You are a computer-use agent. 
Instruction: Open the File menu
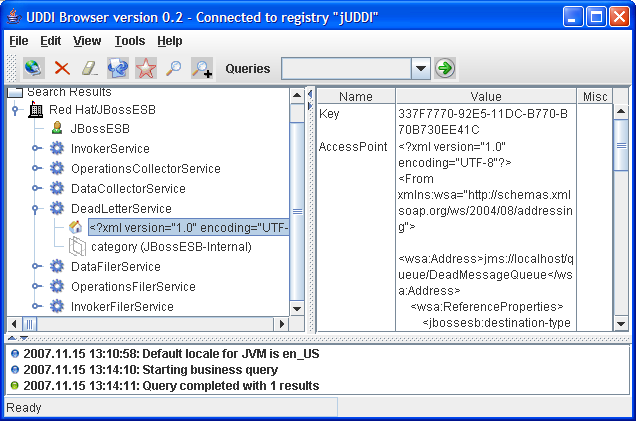[x=19, y=41]
